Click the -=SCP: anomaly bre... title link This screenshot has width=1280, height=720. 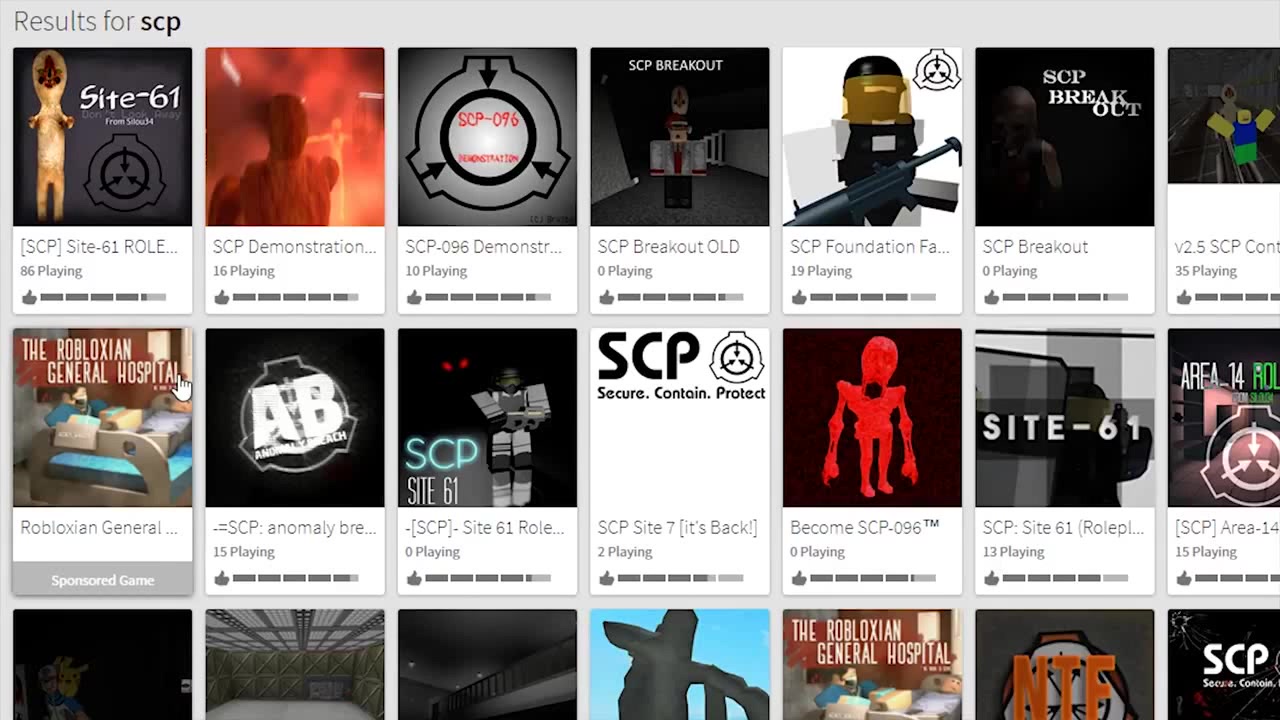point(295,528)
